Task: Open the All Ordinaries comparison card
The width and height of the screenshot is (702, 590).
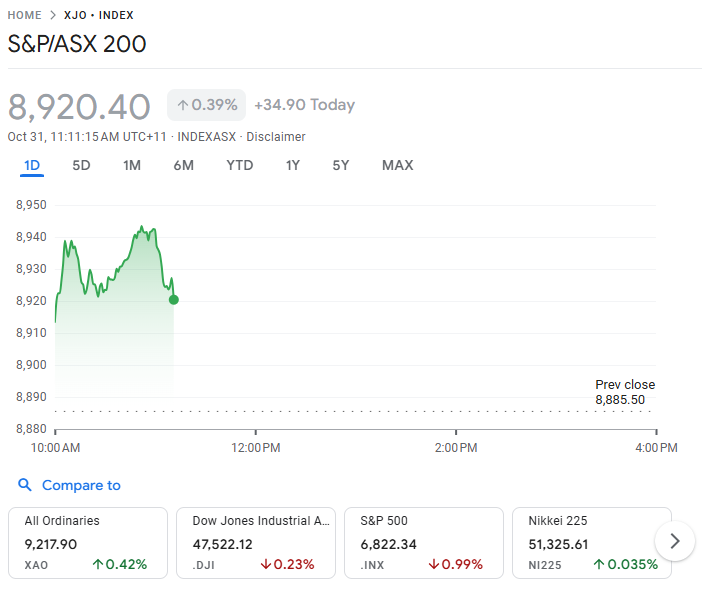Action: pos(88,542)
